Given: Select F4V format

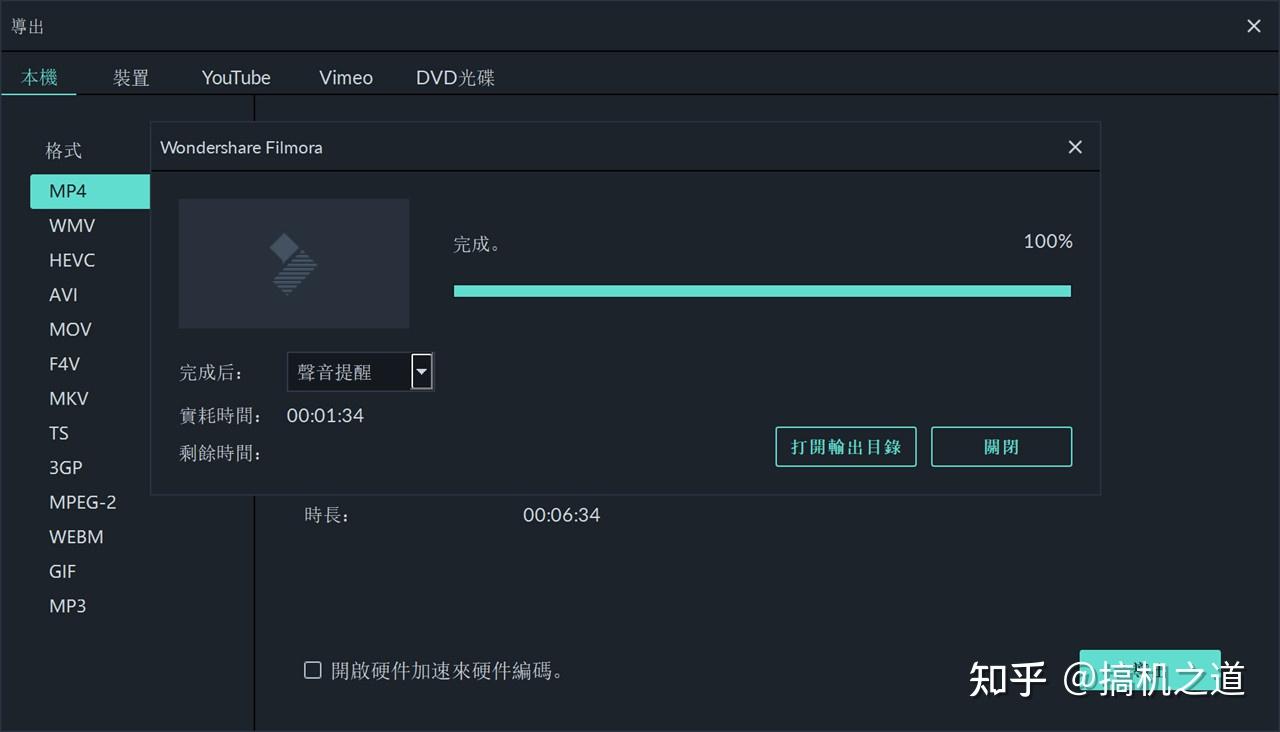Looking at the screenshot, I should pyautogui.click(x=64, y=364).
